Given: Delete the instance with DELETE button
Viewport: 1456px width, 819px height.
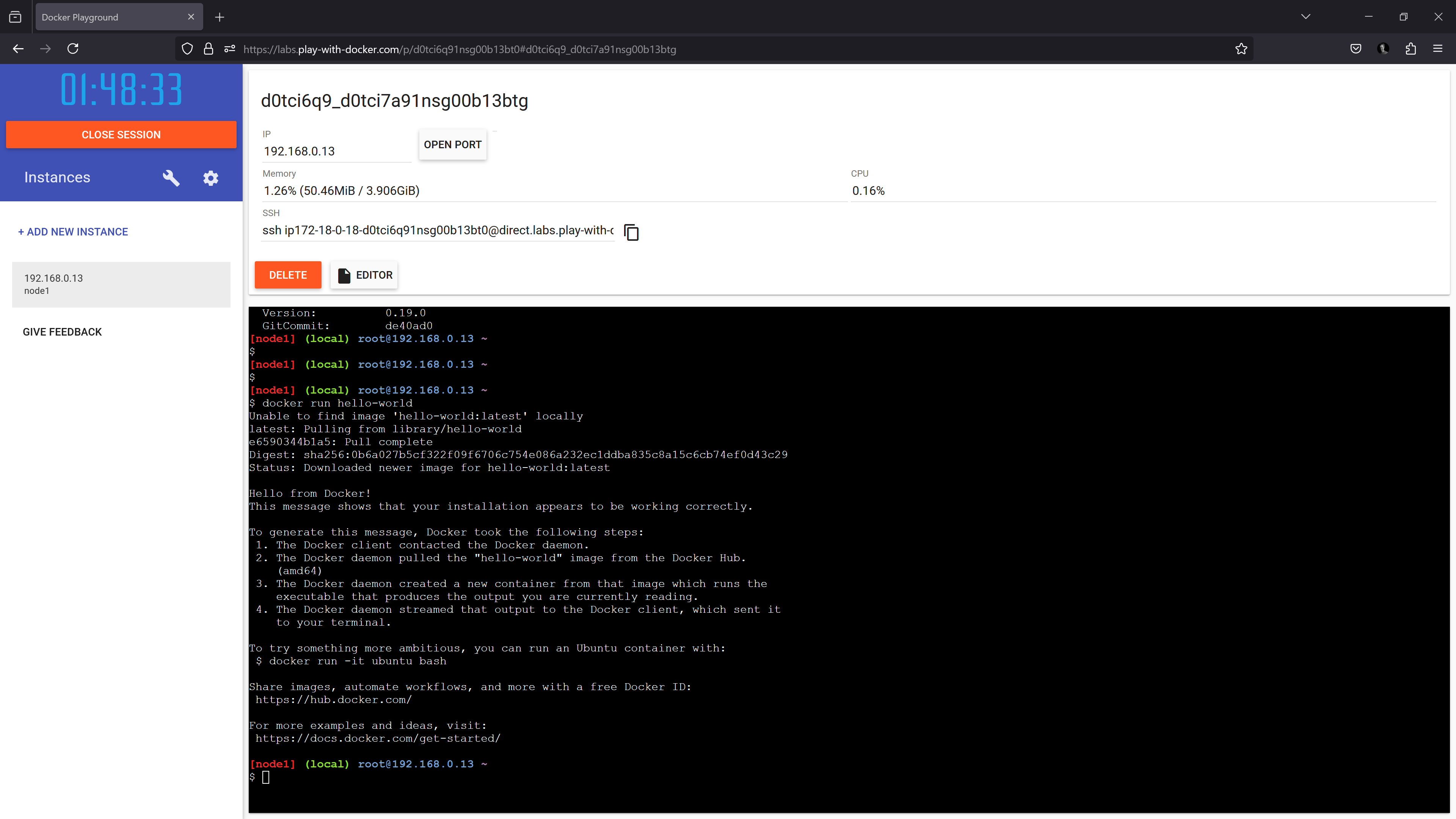Looking at the screenshot, I should click(288, 275).
